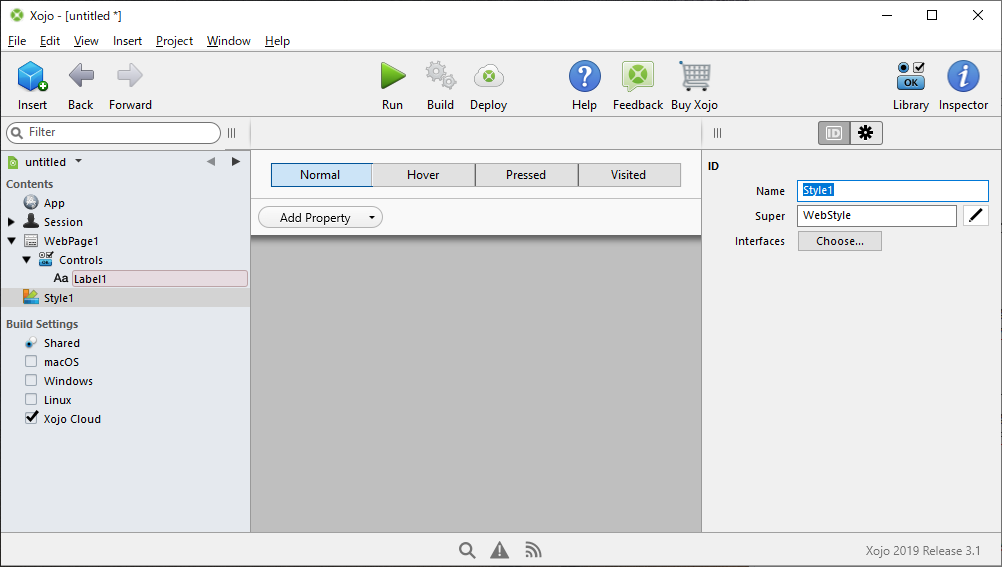
Task: Open the warnings triangle icon in the status bar
Action: click(x=500, y=550)
